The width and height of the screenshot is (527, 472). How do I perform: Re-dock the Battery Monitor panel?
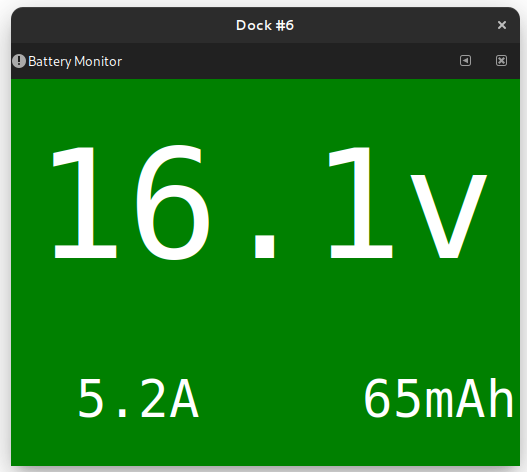coord(465,61)
